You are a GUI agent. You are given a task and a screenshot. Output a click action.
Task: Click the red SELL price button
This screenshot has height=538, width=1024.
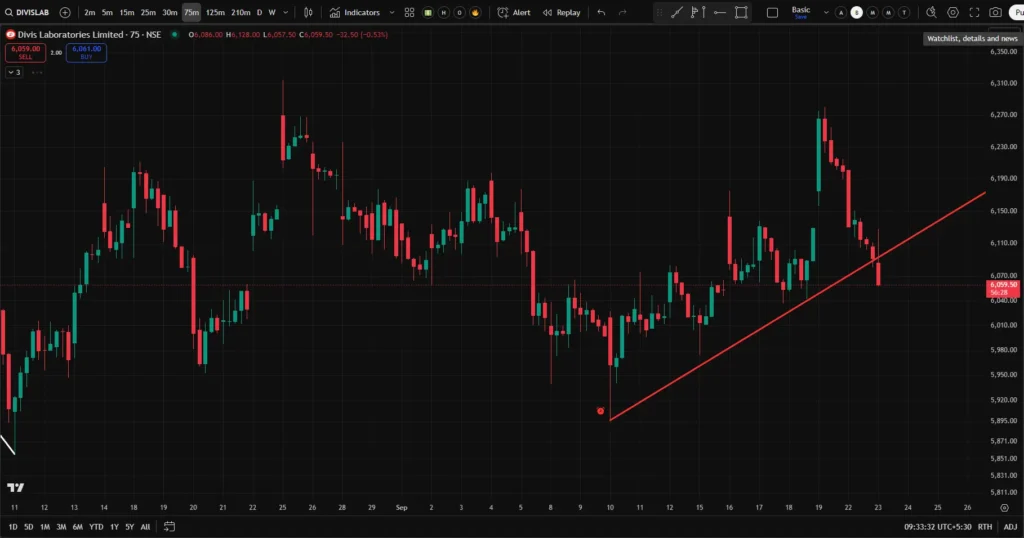[25, 52]
